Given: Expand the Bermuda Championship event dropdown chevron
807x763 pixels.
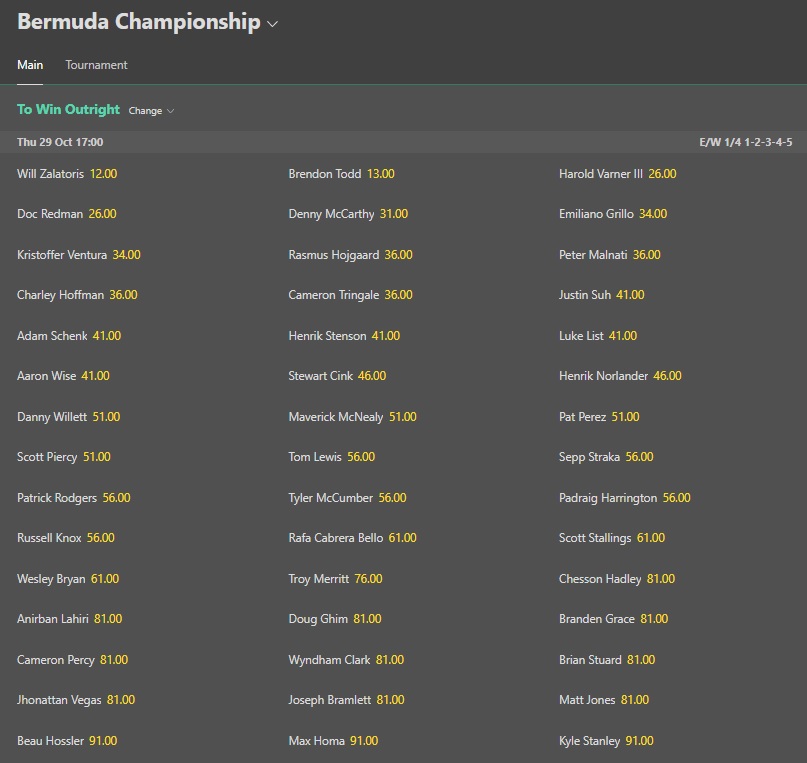Looking at the screenshot, I should [x=272, y=24].
